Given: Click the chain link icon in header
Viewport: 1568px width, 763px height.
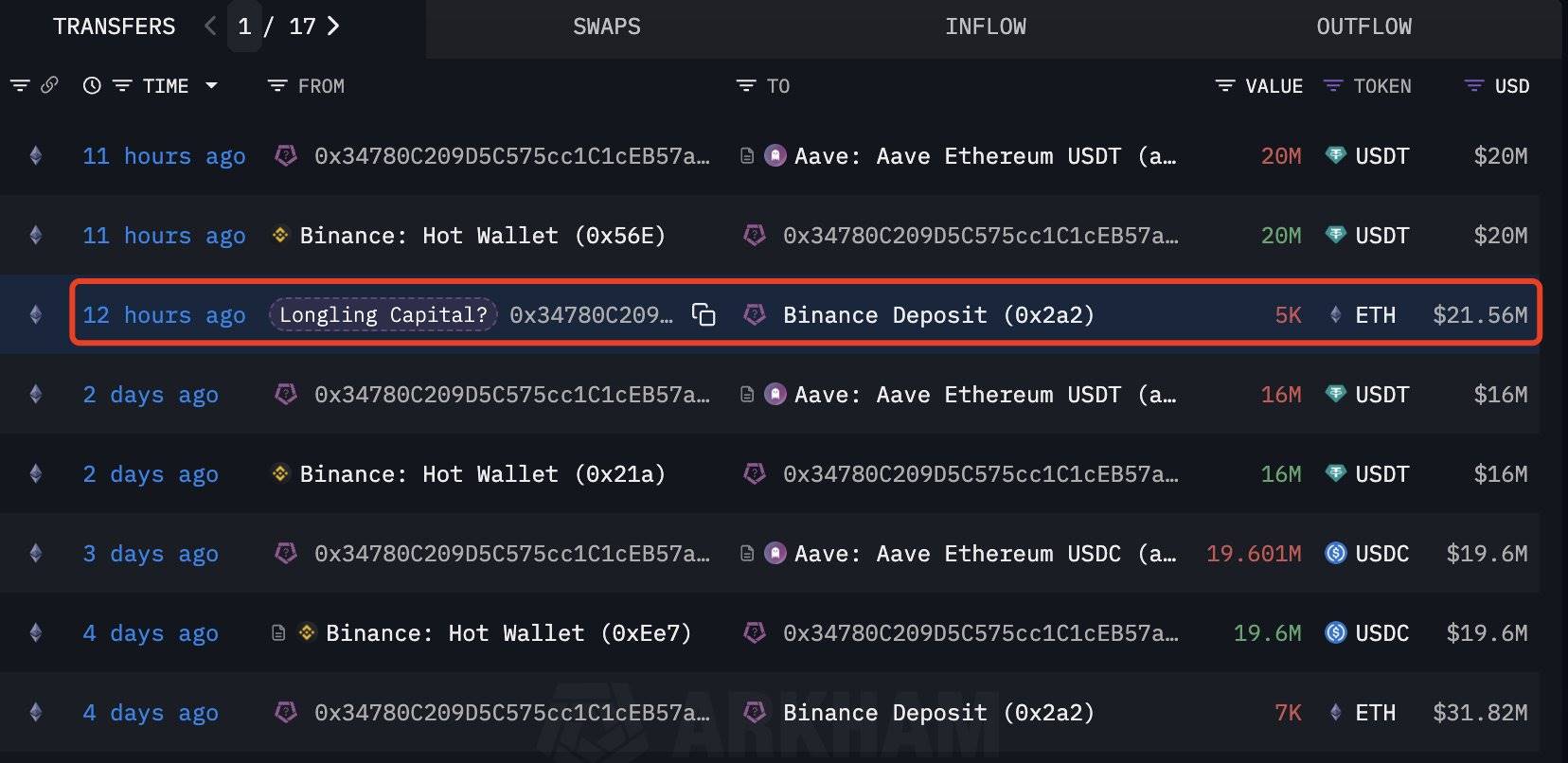Looking at the screenshot, I should pos(50,85).
